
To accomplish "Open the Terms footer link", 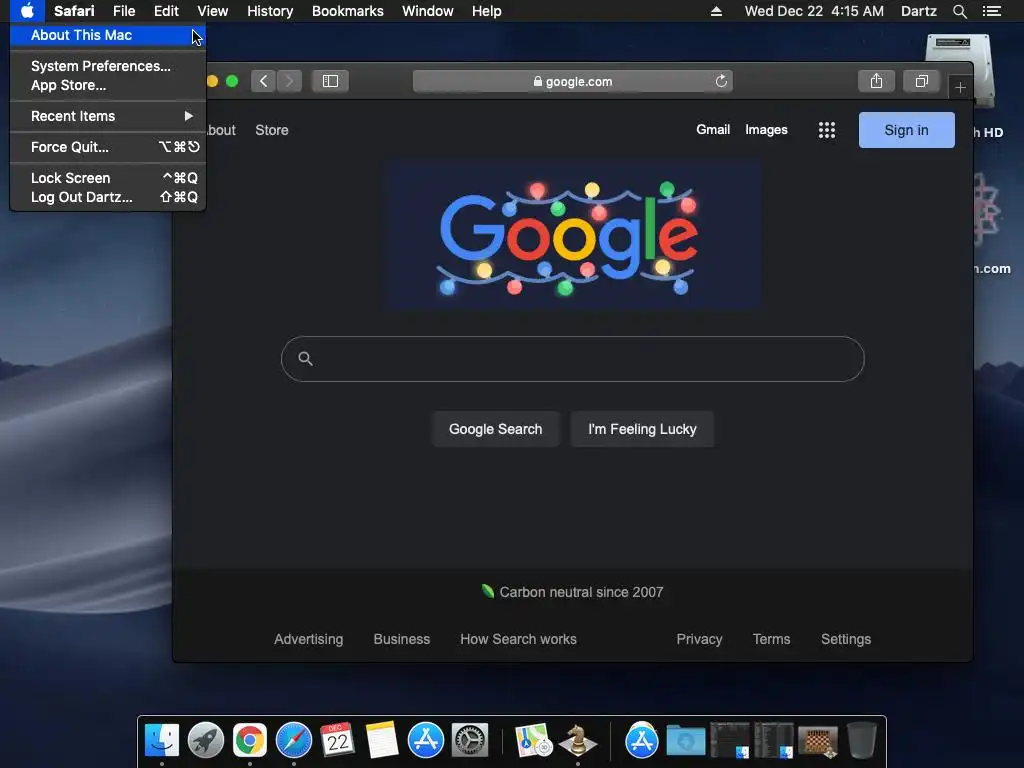I will coord(771,639).
